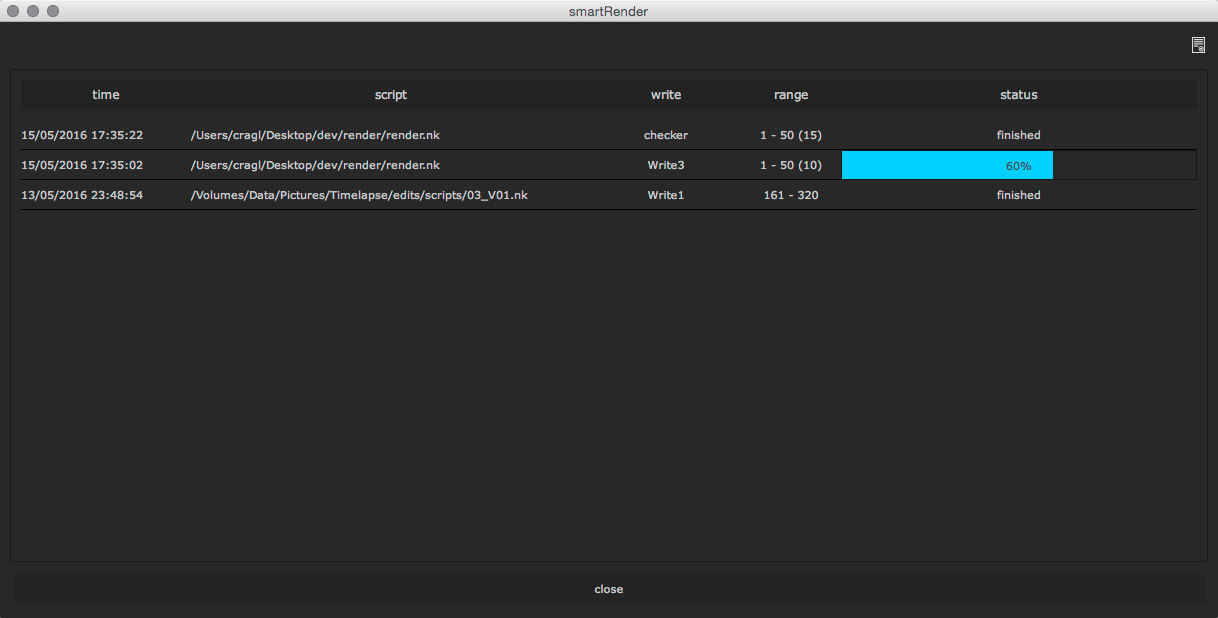1218x618 pixels.
Task: Select the Write3 write node cell
Action: coord(666,165)
